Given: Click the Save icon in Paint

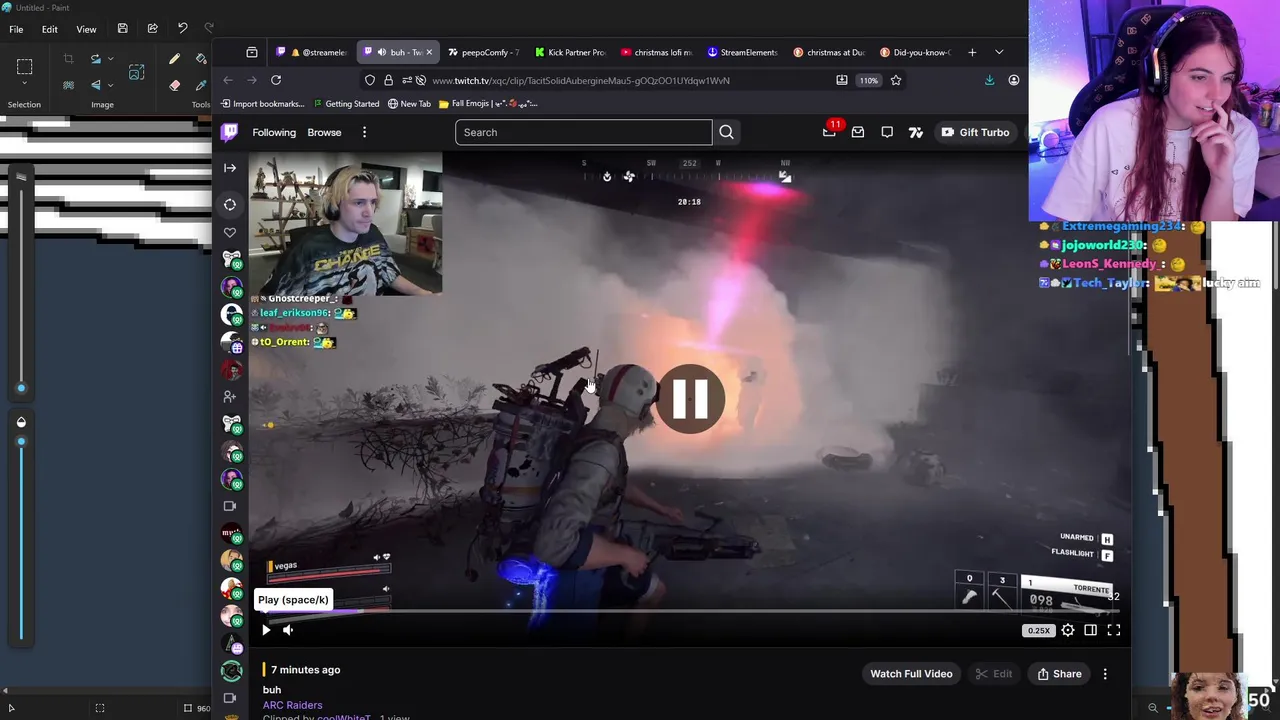Looking at the screenshot, I should 122,29.
